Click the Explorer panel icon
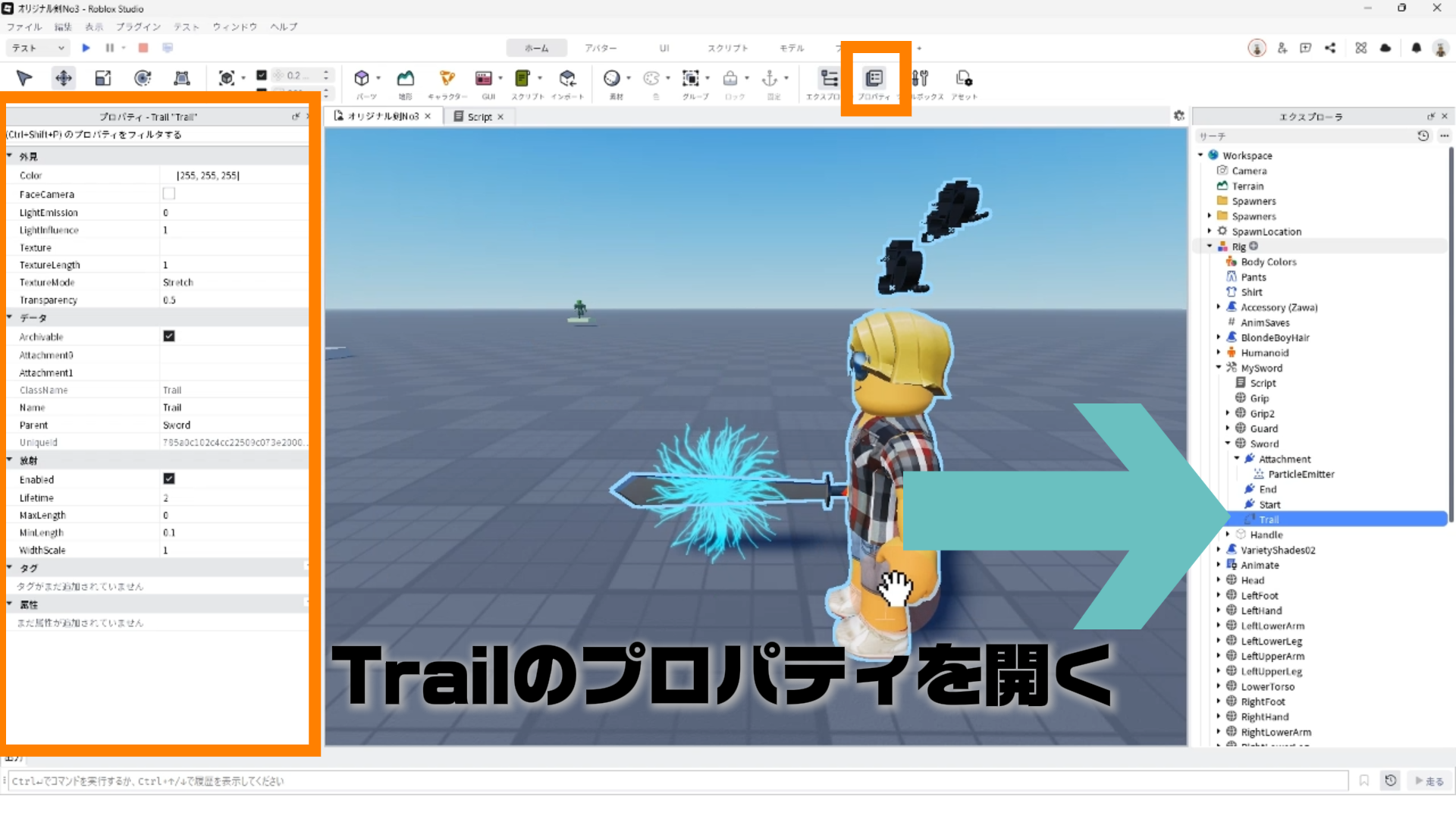This screenshot has height=819, width=1456. tap(829, 79)
